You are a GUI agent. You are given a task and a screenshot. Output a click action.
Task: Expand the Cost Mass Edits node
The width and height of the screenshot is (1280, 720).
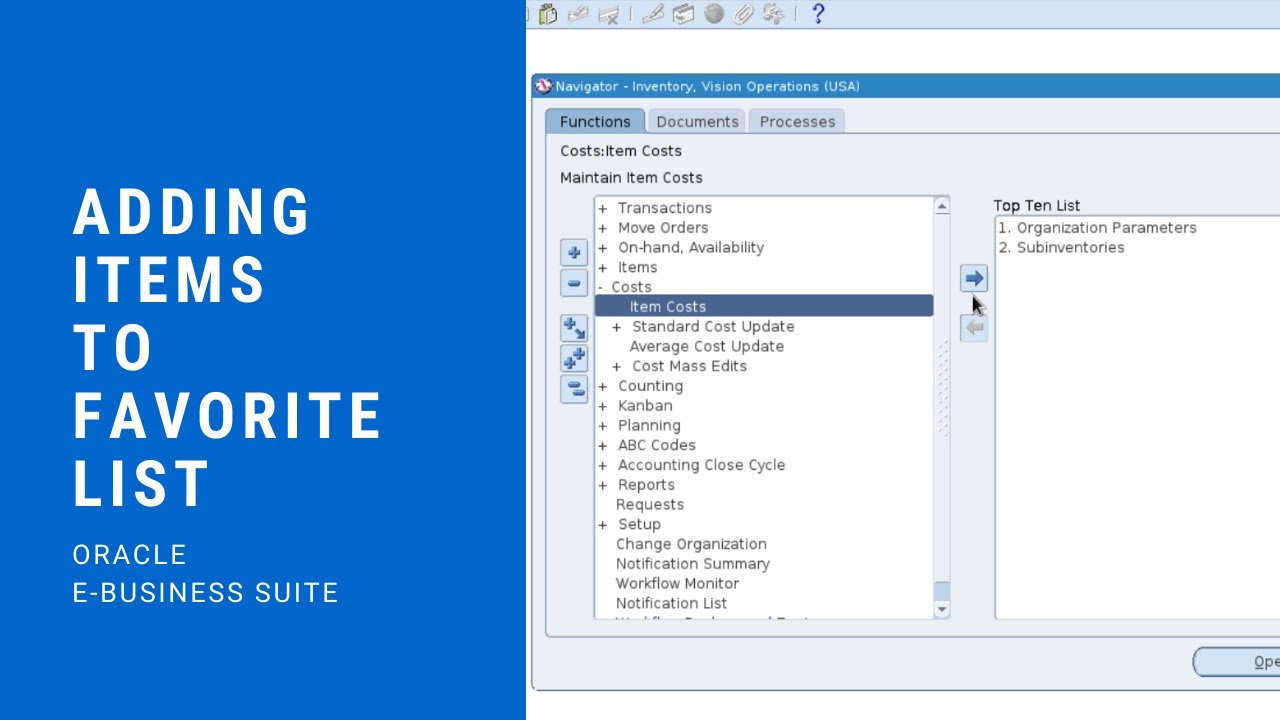(617, 367)
